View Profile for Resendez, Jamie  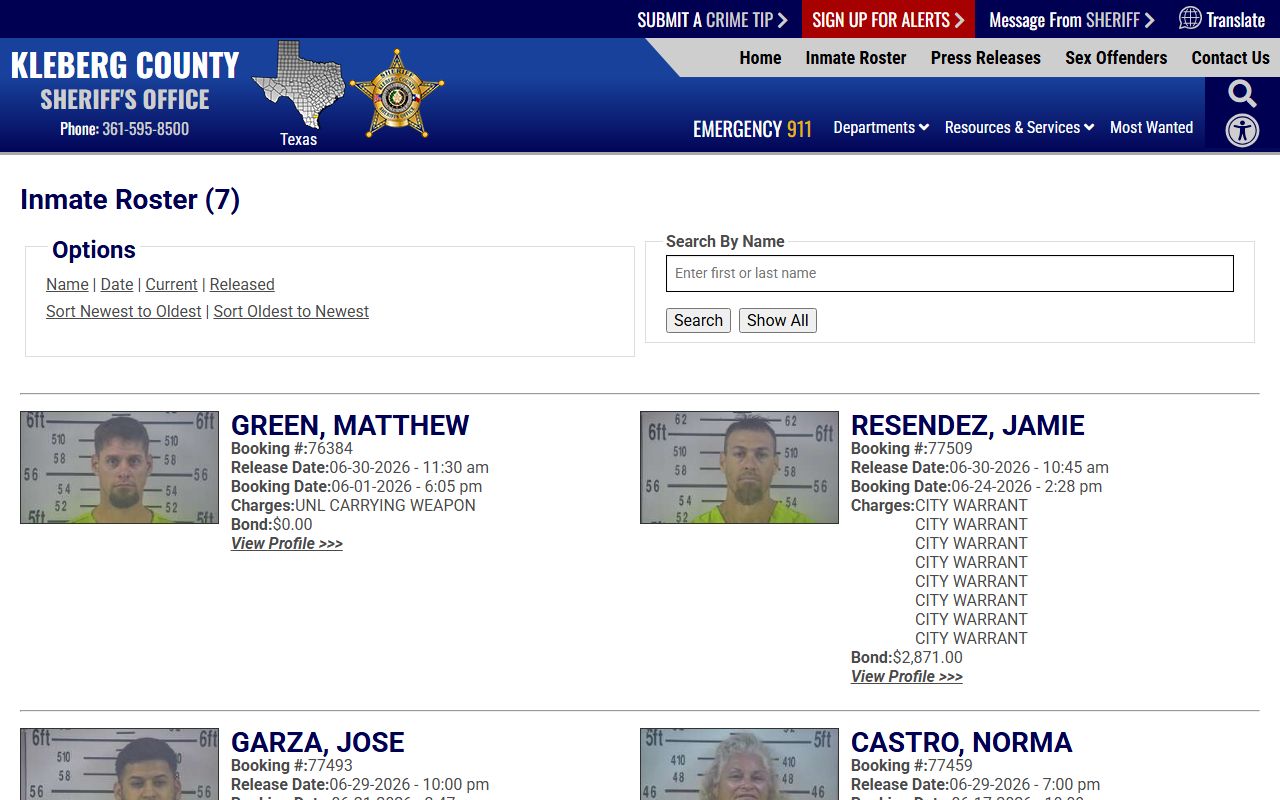tap(907, 677)
